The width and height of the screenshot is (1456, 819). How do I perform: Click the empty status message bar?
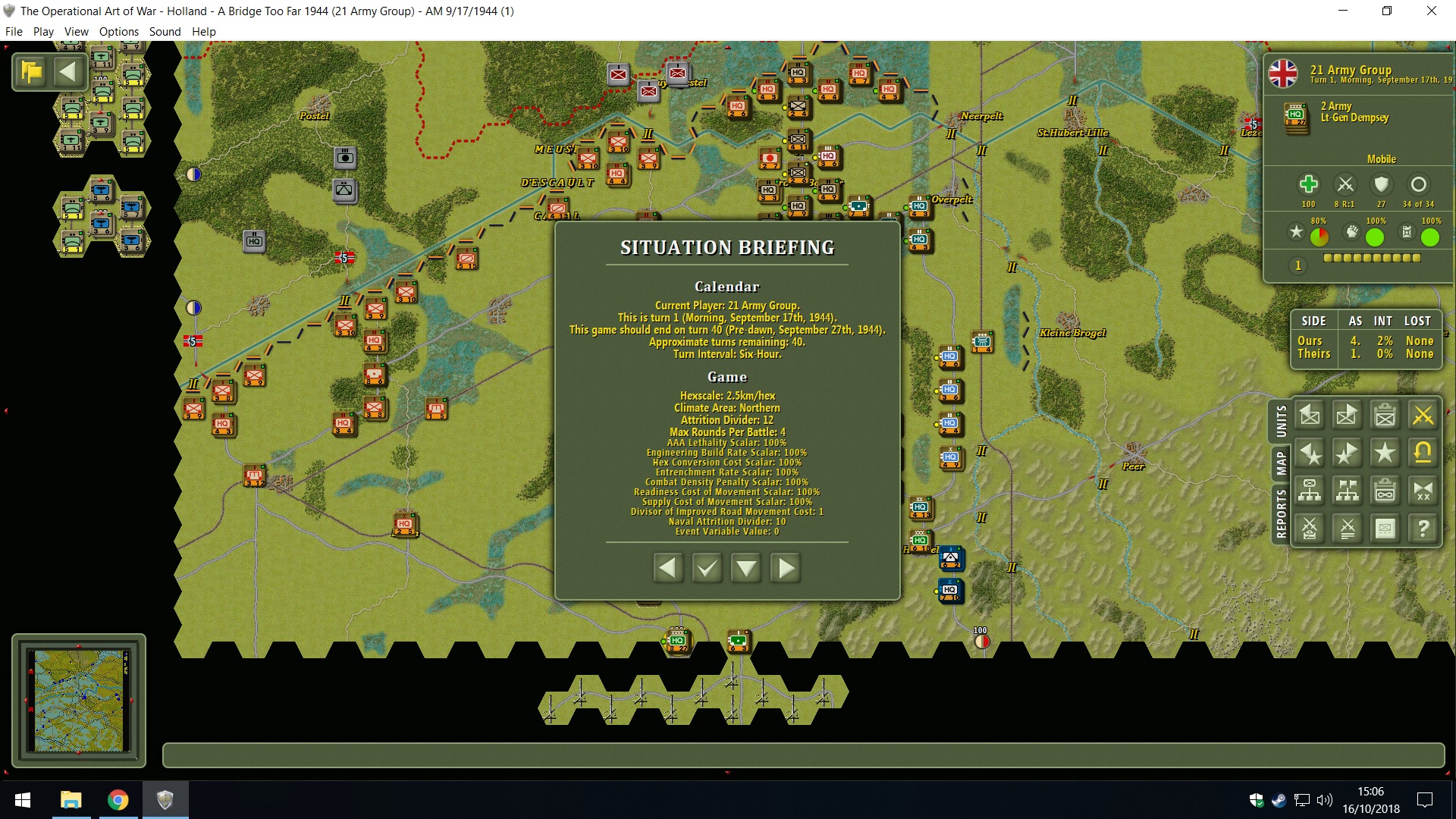803,755
